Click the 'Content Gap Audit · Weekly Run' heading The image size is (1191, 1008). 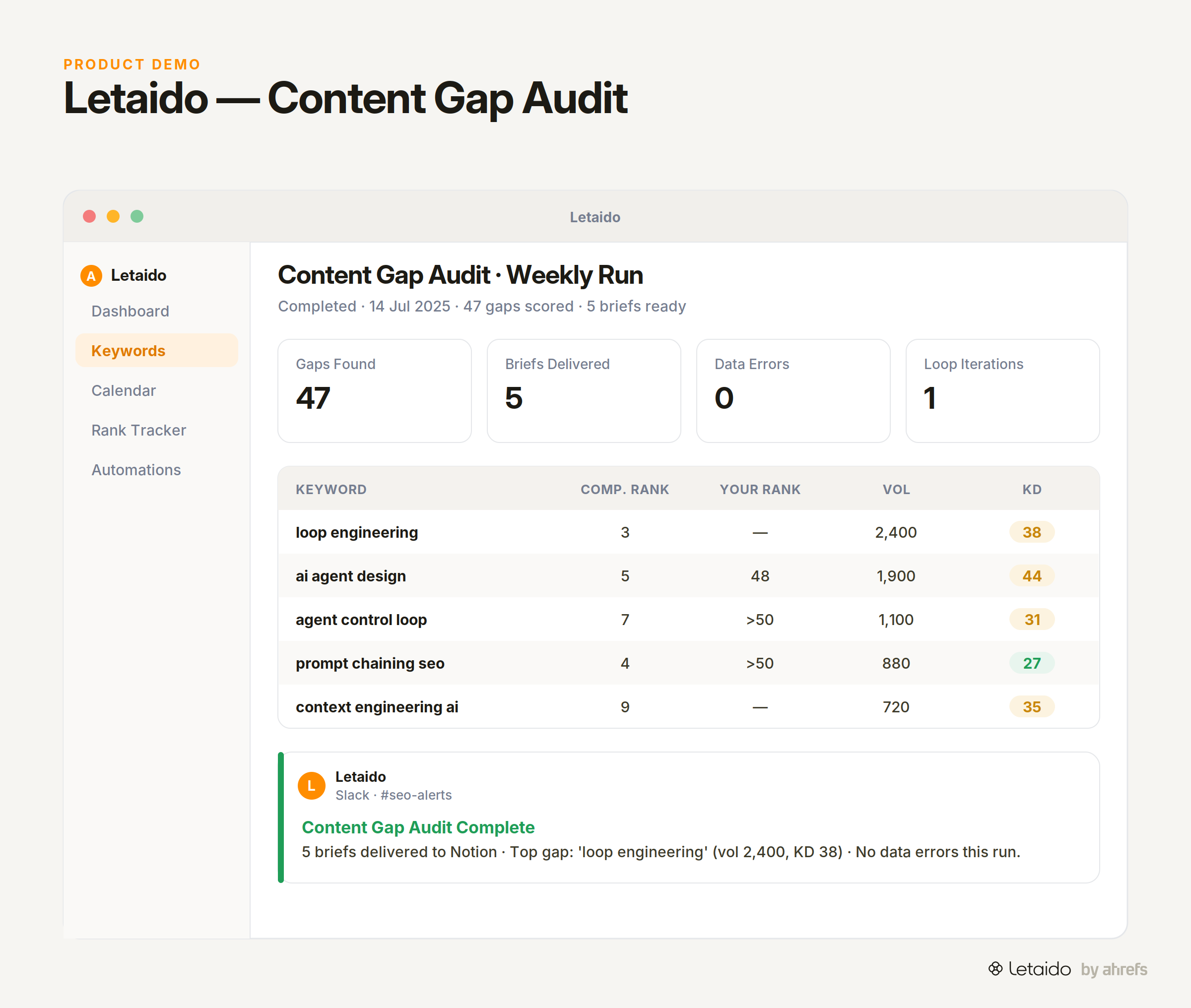point(460,275)
